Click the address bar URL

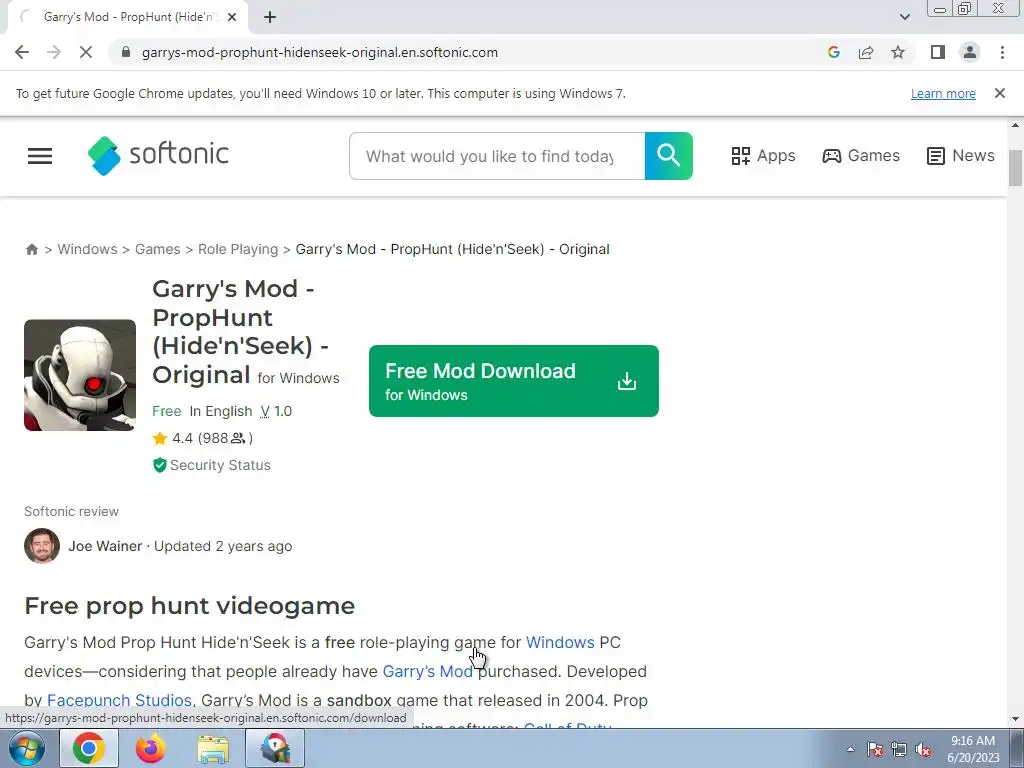click(x=320, y=52)
